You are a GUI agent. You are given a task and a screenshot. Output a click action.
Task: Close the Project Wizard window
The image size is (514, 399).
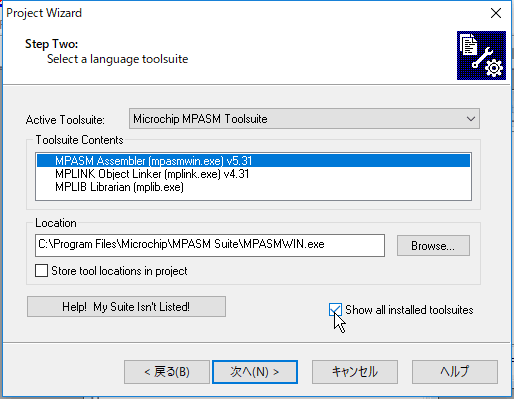click(x=496, y=13)
